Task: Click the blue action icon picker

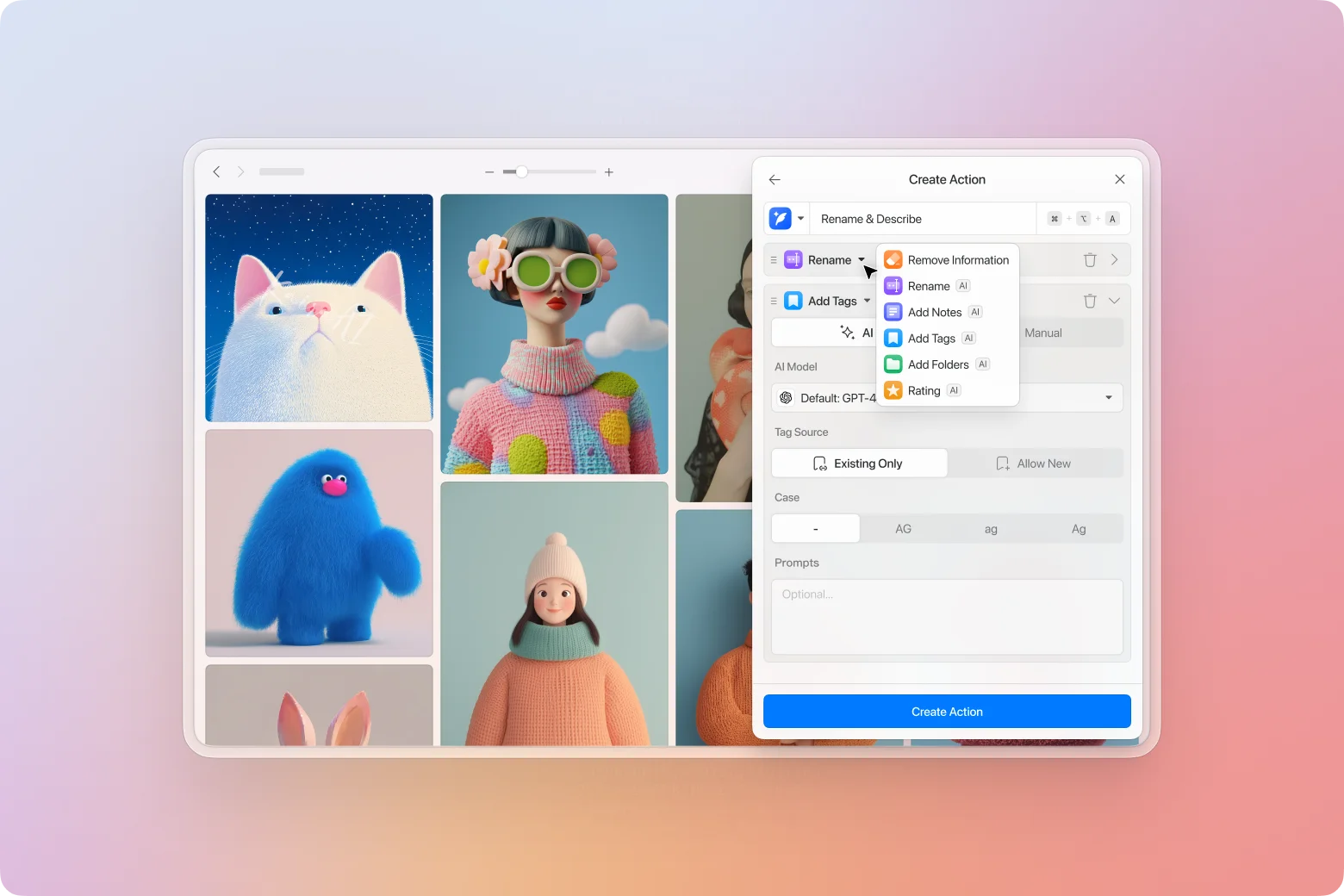Action: click(x=781, y=219)
